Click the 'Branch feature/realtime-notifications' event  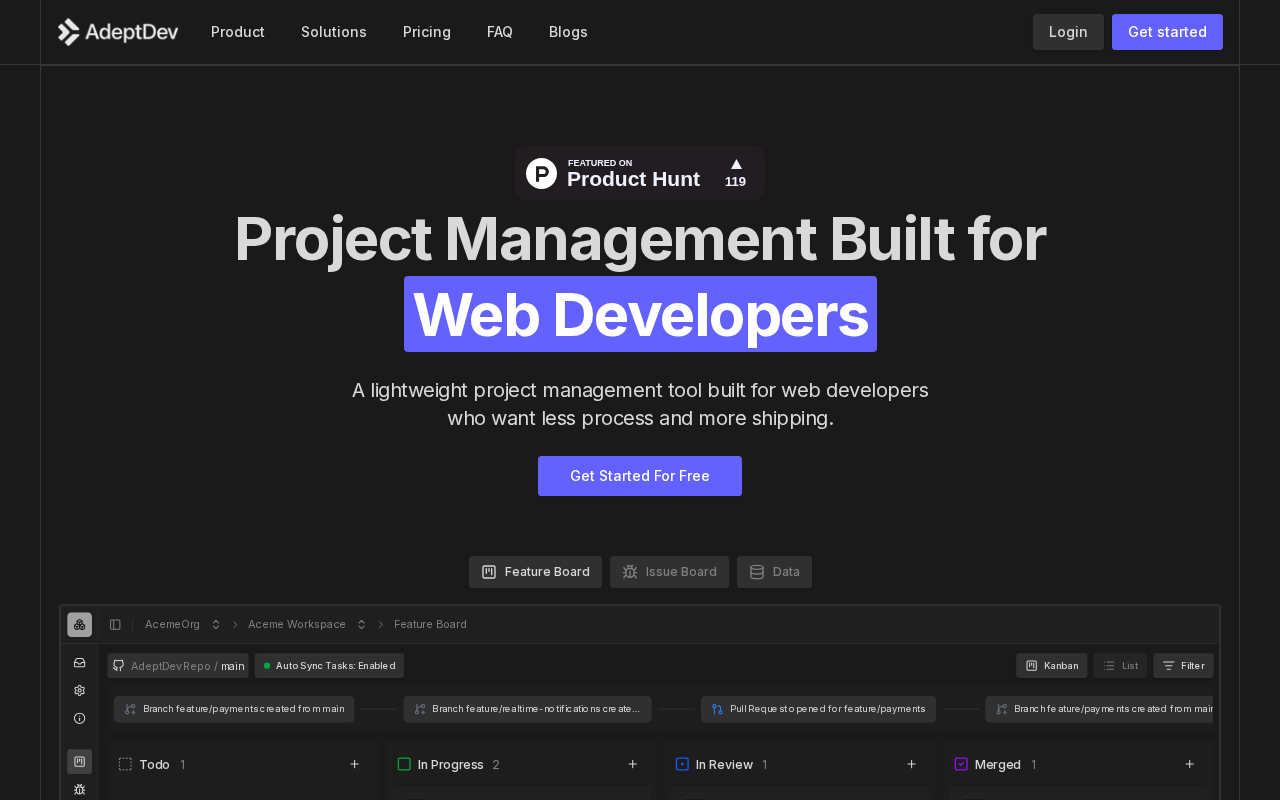pyautogui.click(x=527, y=709)
